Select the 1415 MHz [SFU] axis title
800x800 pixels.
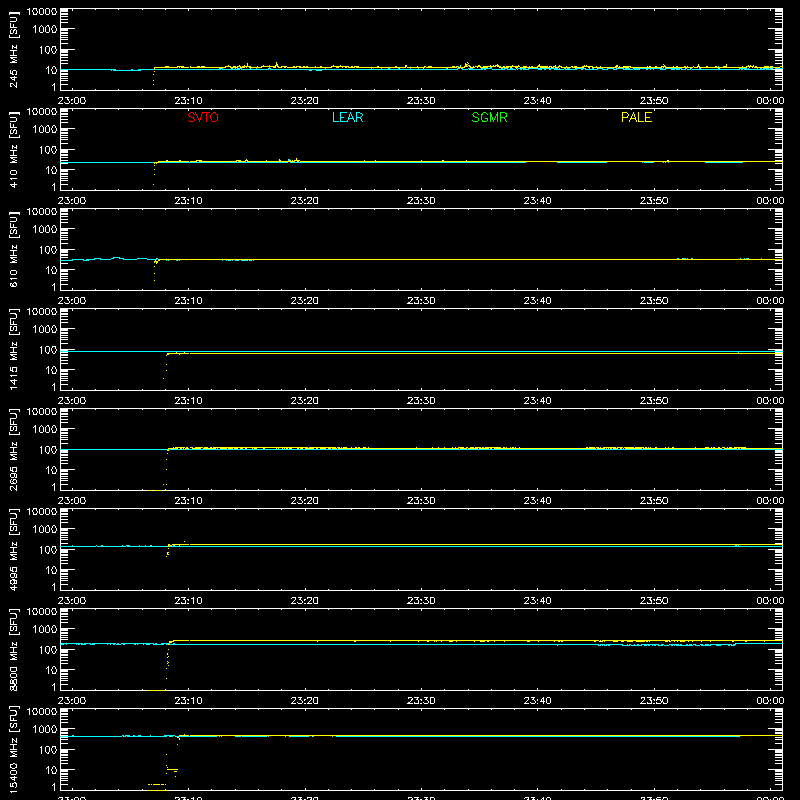pos(14,349)
